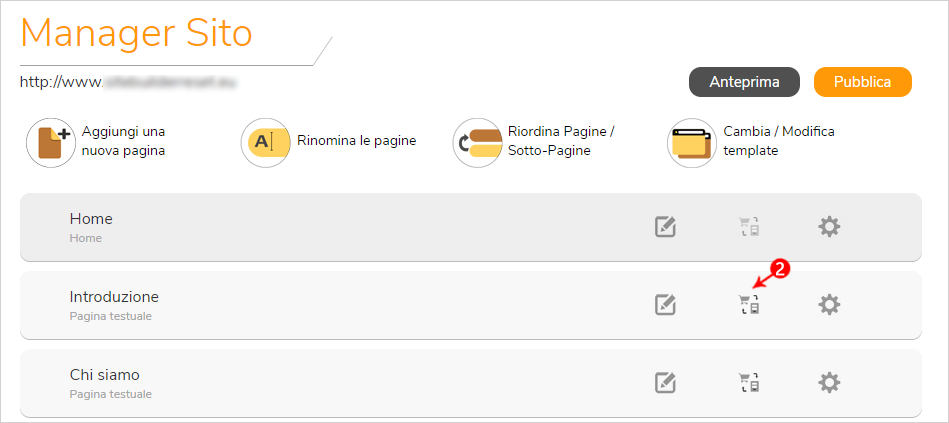Click the Chi siamo row cart-device icon
Image resolution: width=949 pixels, height=423 pixels.
point(749,382)
